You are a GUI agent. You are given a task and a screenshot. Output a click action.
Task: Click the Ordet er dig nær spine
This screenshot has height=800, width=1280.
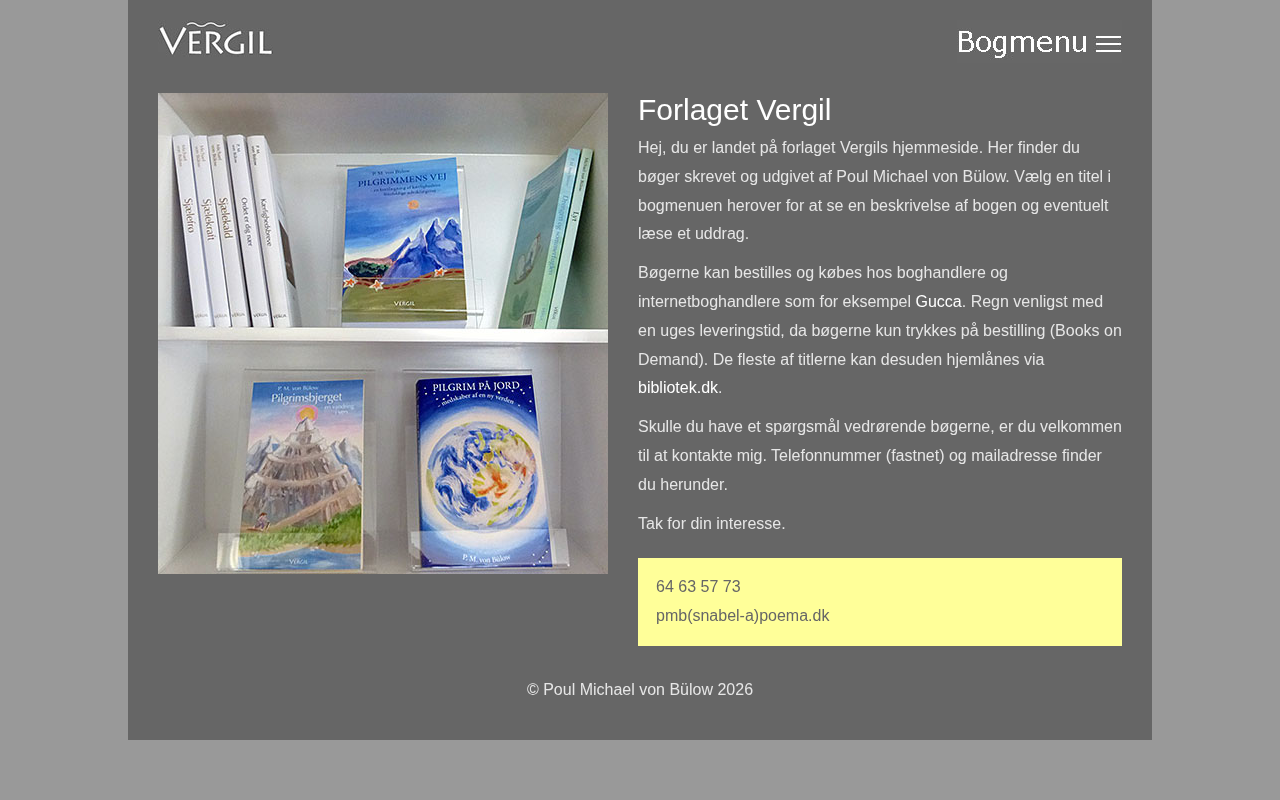point(247,230)
